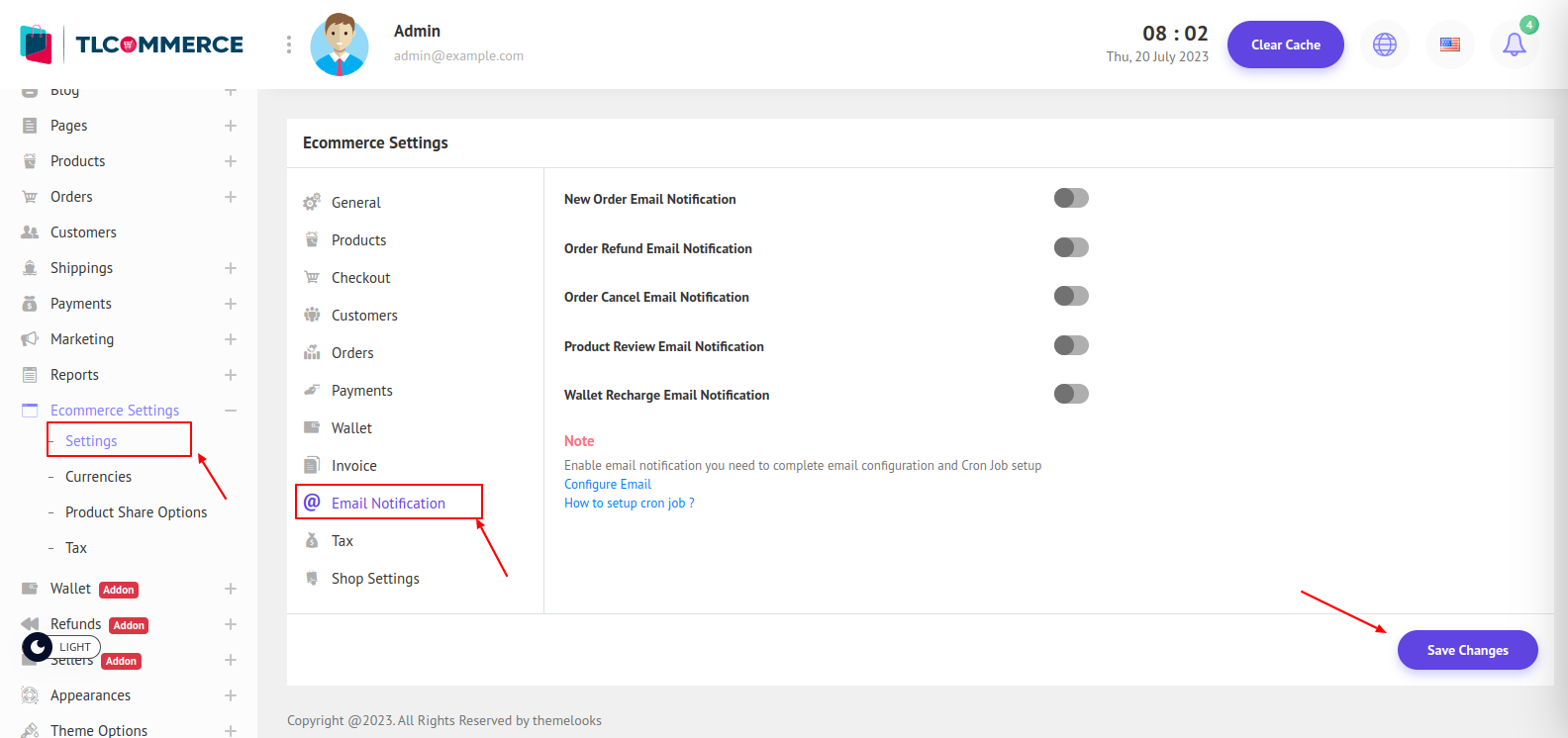Click the US flag language icon
Screen dimensions: 1568x738
click(x=1449, y=45)
